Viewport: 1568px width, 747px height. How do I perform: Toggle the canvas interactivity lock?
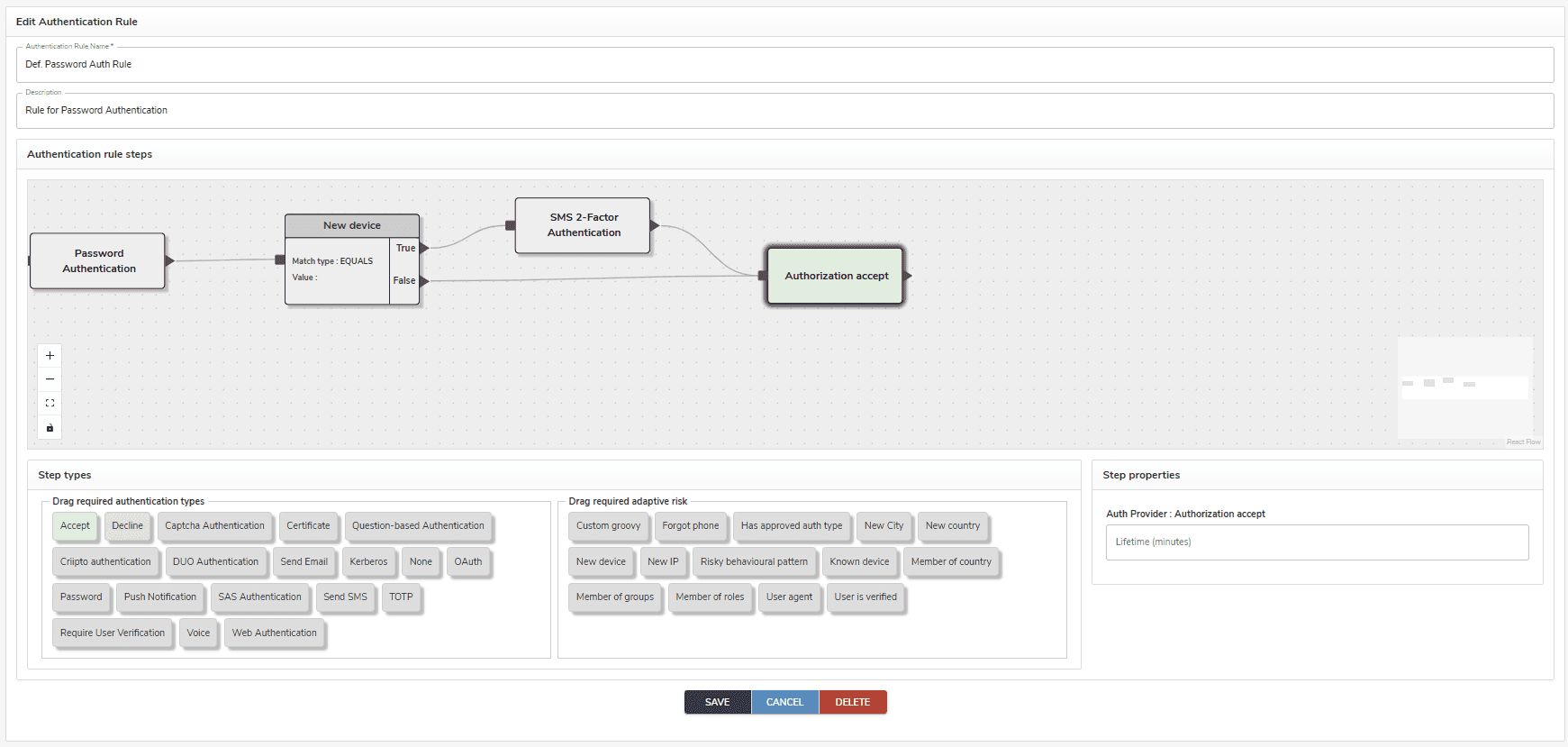pos(50,428)
